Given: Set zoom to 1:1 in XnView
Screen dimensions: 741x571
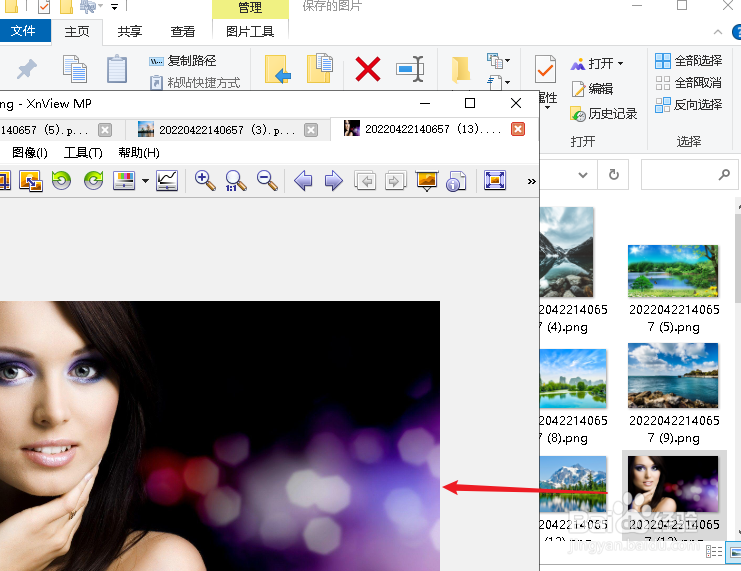Looking at the screenshot, I should pyautogui.click(x=235, y=181).
